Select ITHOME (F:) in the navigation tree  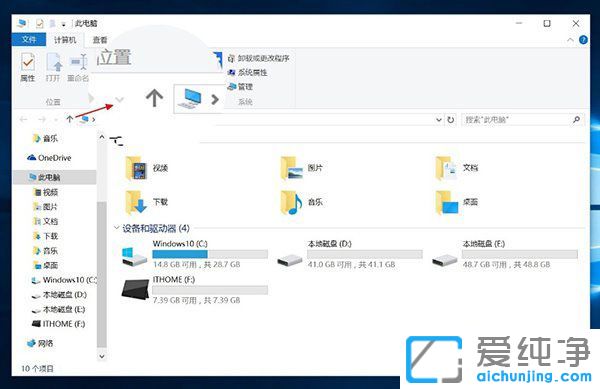[x=59, y=324]
